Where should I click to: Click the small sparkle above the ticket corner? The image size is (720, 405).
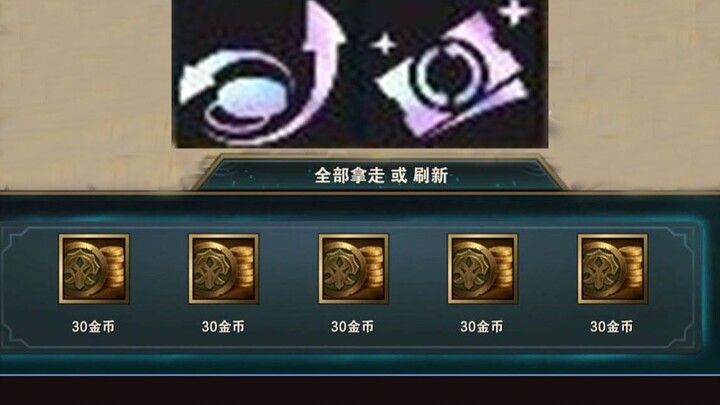tap(514, 11)
